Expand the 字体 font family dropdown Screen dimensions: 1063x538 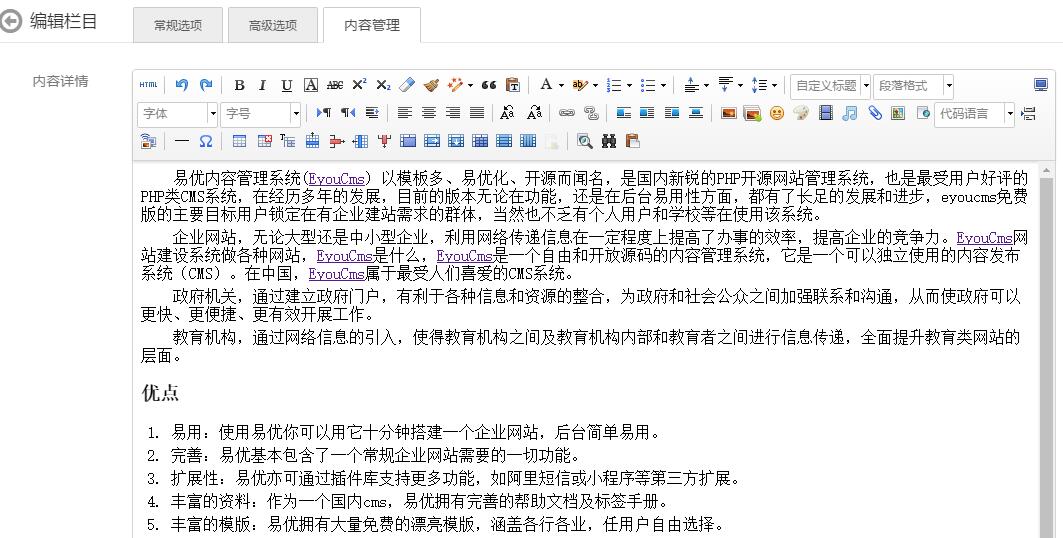point(212,114)
